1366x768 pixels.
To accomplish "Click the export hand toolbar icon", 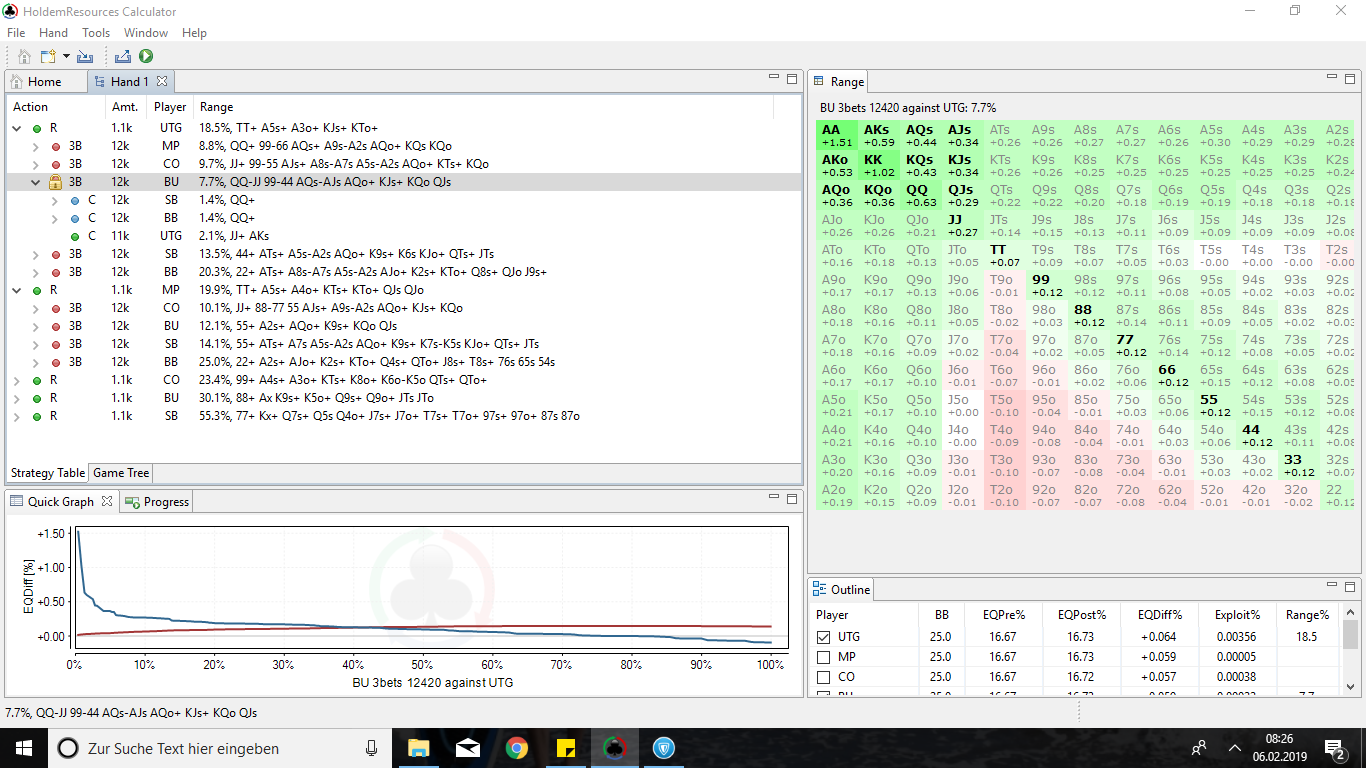I will click(124, 57).
